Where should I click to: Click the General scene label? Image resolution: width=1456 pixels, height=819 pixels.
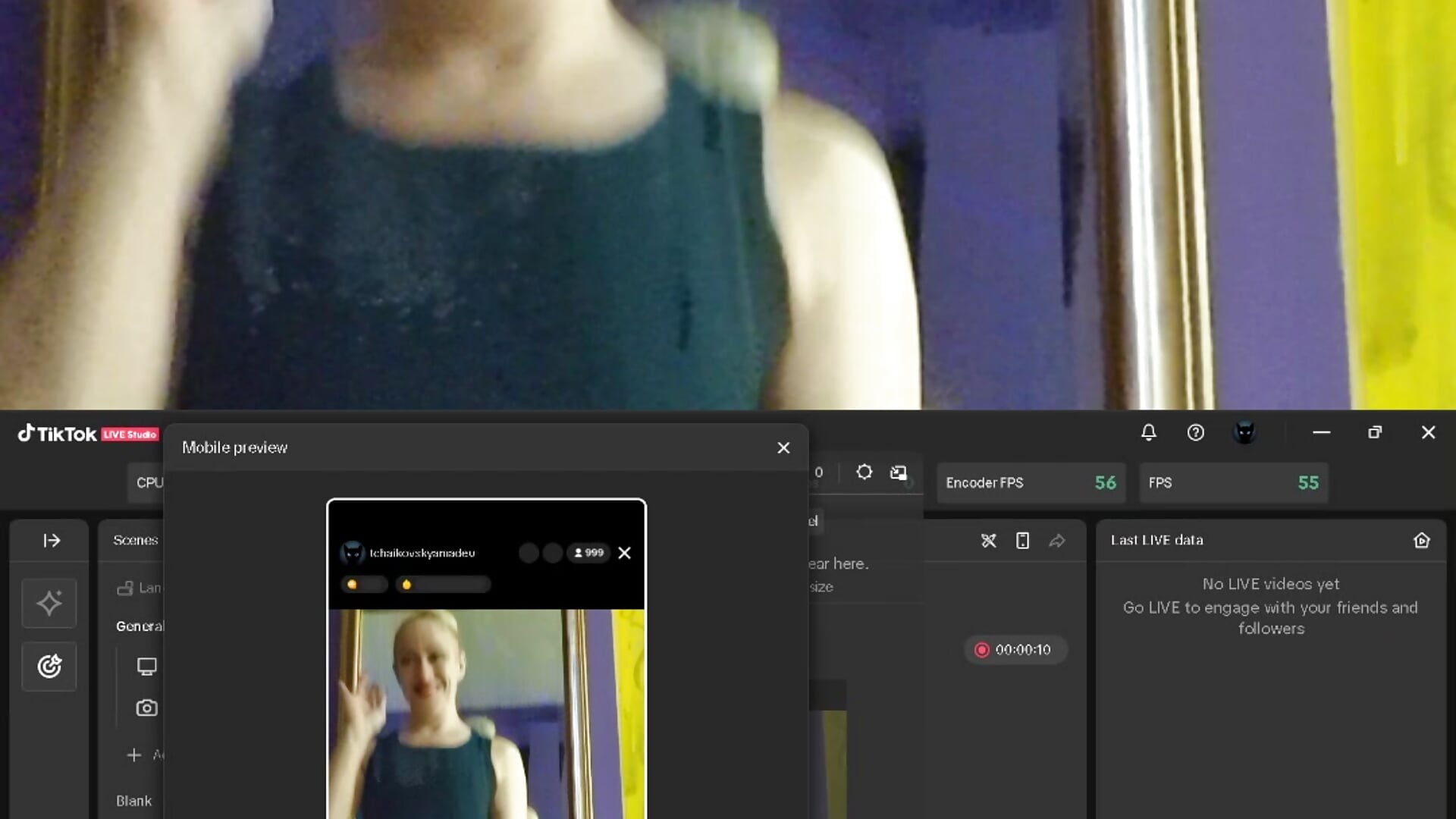140,626
